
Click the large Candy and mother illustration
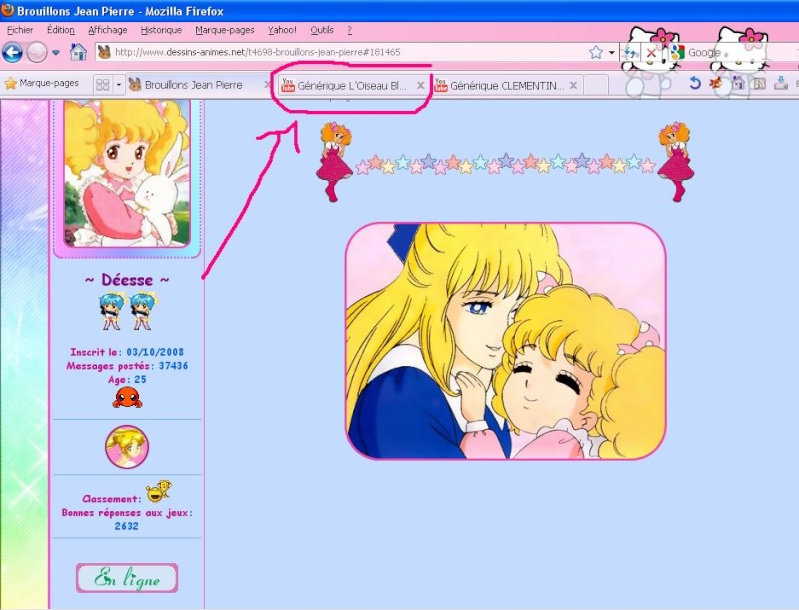(506, 341)
